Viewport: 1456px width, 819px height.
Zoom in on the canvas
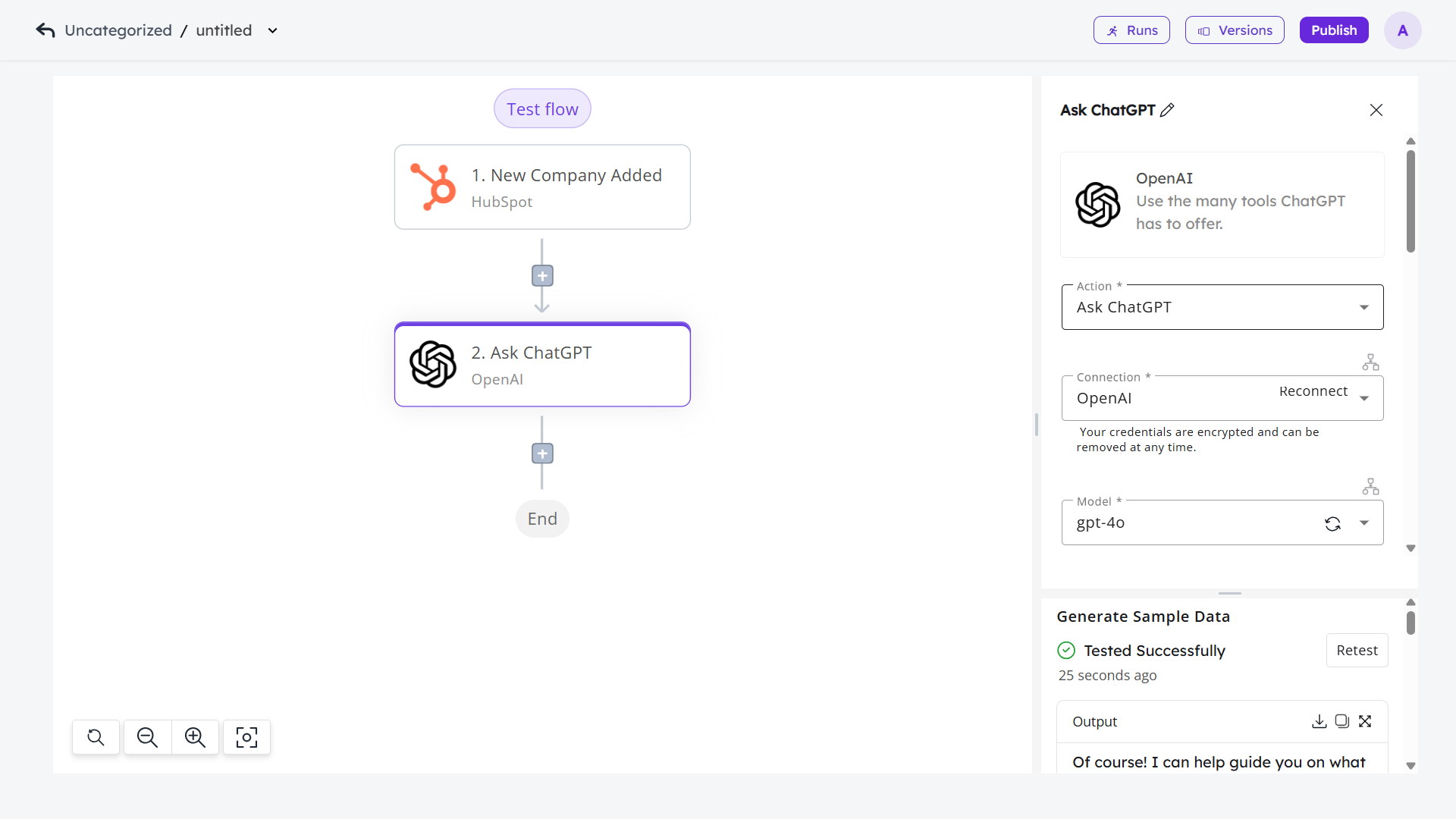click(195, 737)
